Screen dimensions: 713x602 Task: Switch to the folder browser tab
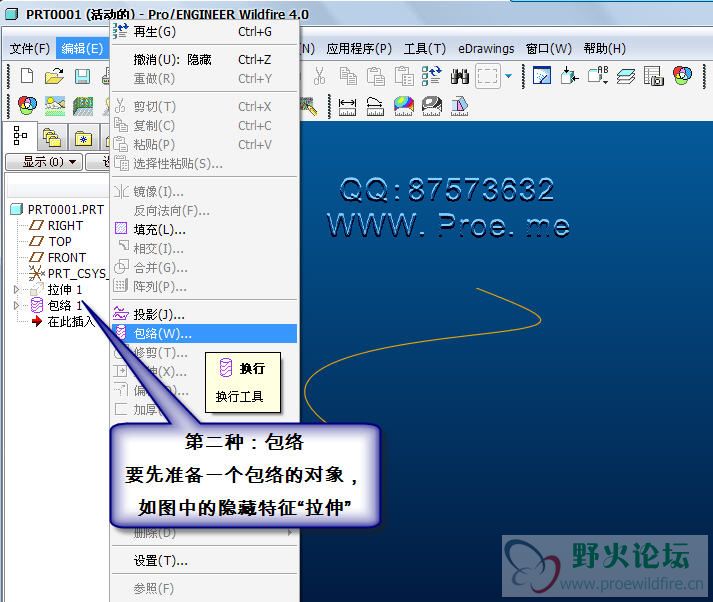pos(51,137)
